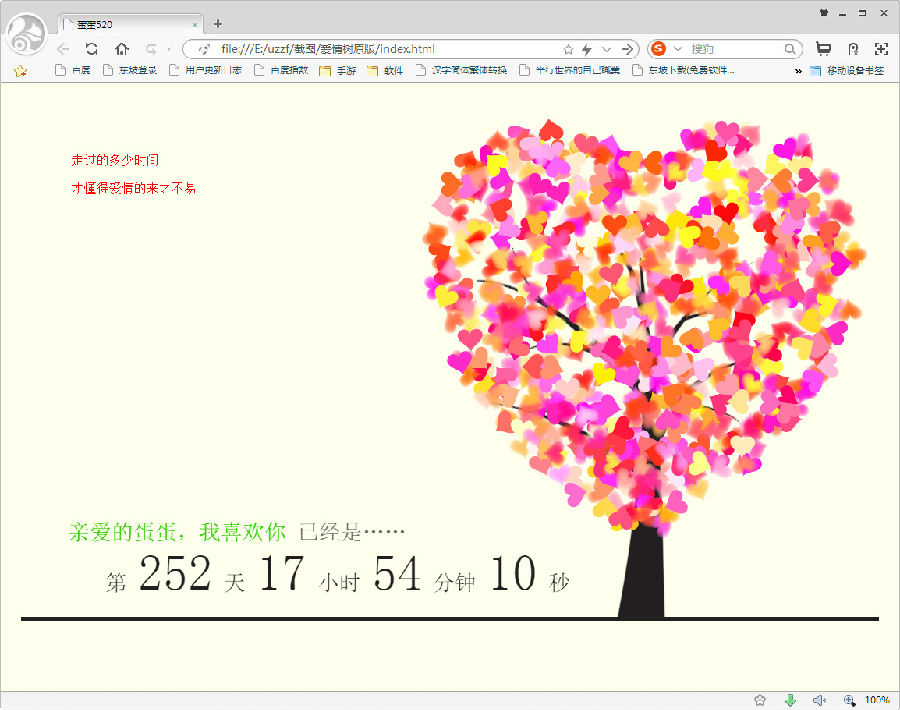
Task: Click the lightning bolt speed mode icon
Action: (x=587, y=49)
